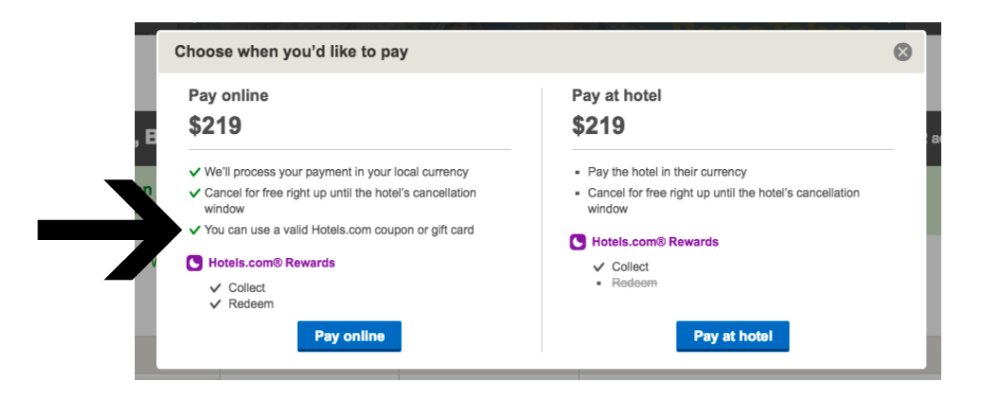Screen dimensions: 993x399
Task: Click the Hotels.com Rewards moon icon under Pay at hotel
Action: (578, 242)
